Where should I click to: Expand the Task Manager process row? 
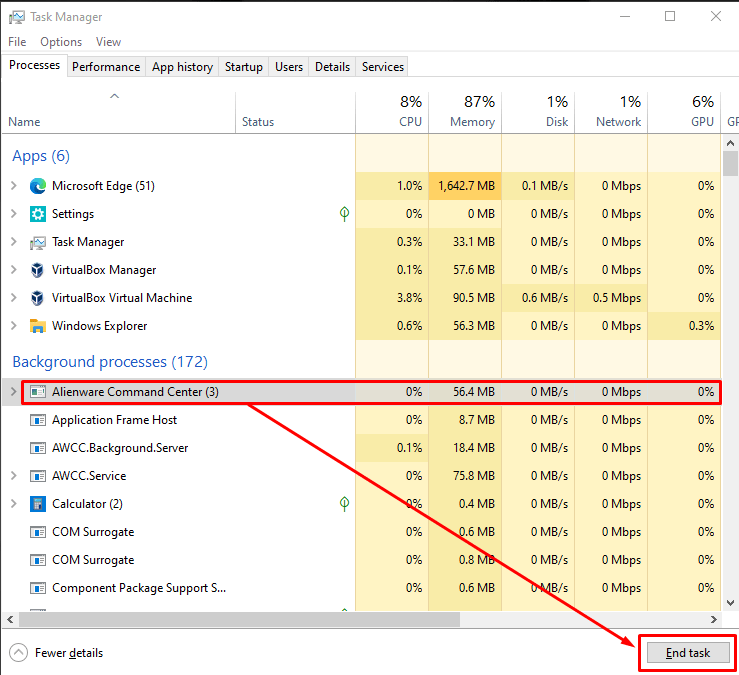pyautogui.click(x=14, y=242)
